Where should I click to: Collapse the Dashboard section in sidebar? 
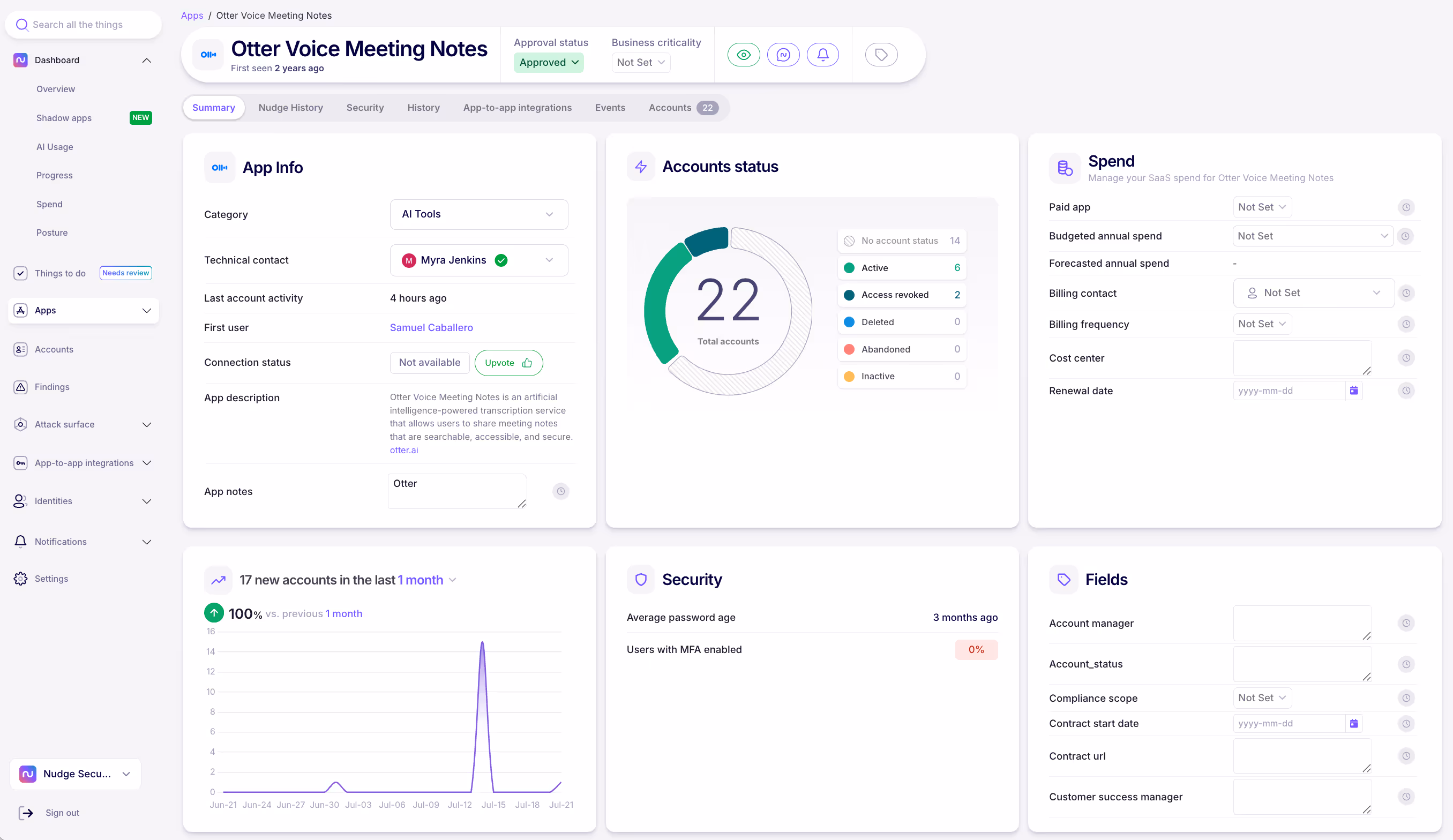pyautogui.click(x=146, y=61)
